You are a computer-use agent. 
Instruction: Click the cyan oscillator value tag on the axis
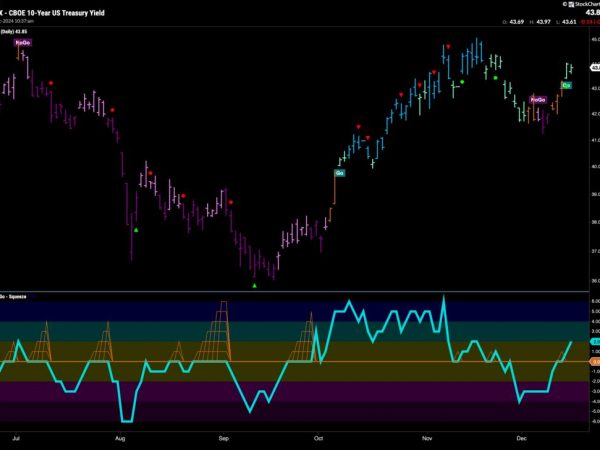point(595,341)
